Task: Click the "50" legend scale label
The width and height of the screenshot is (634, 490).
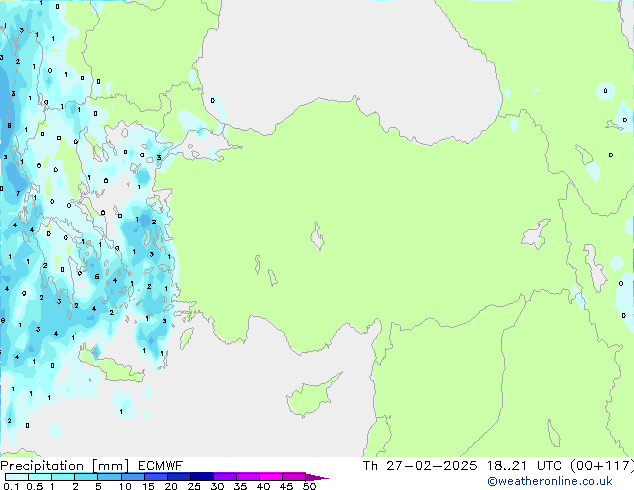Action: tap(309, 486)
